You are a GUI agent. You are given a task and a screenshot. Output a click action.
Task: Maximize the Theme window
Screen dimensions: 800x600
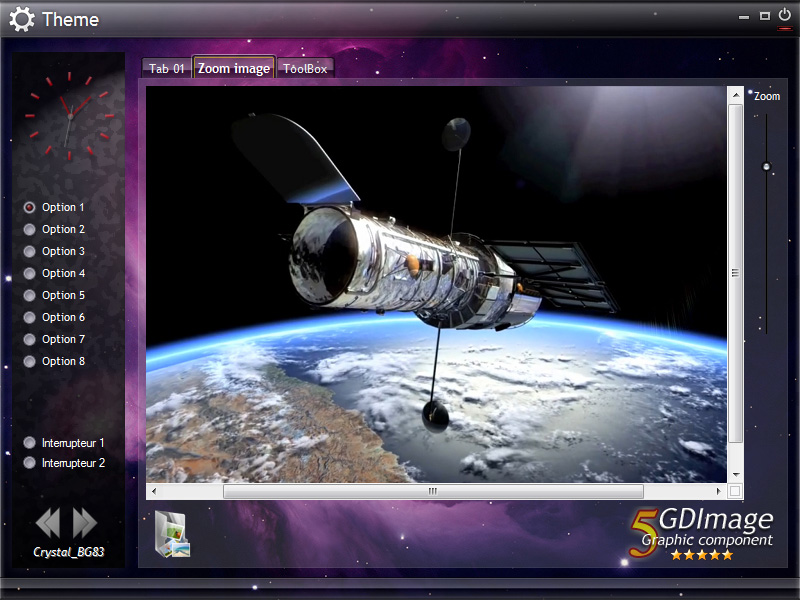click(x=764, y=16)
